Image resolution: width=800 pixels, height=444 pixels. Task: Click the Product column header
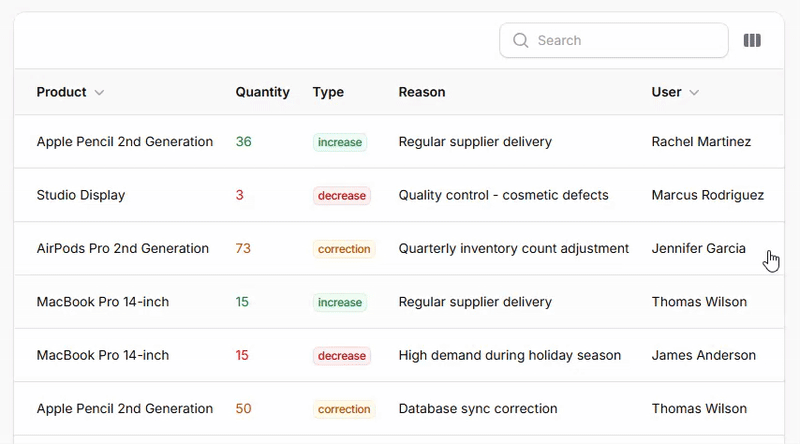point(61,92)
